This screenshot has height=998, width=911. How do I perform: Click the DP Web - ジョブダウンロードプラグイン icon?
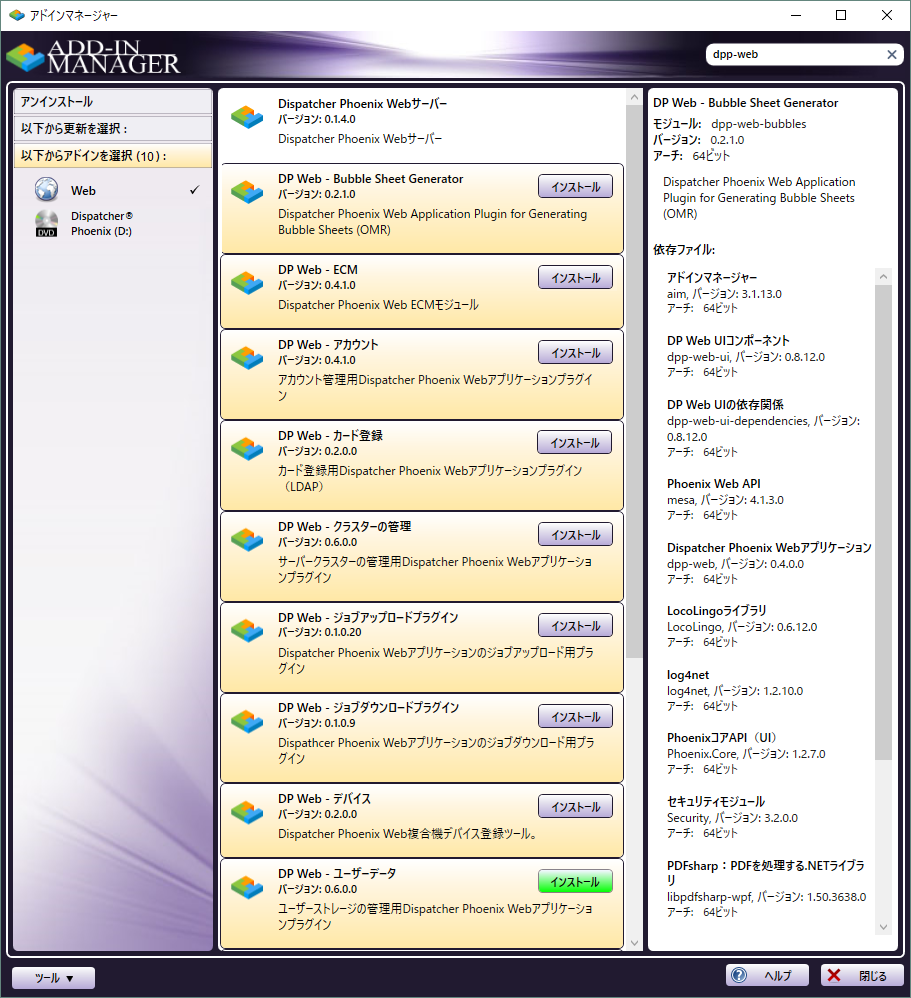tap(247, 721)
